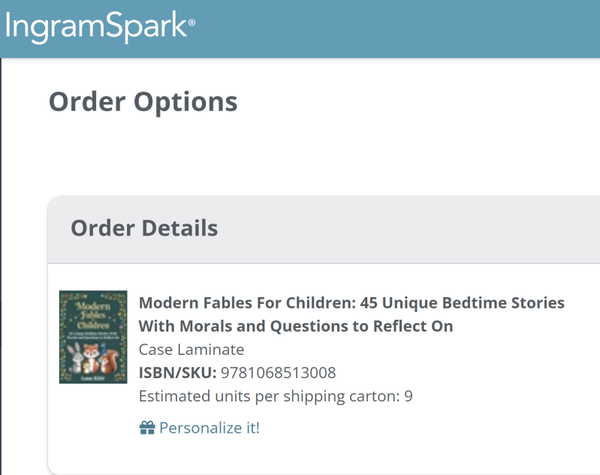Click the Personalize it! link
The width and height of the screenshot is (600, 475).
(x=209, y=428)
